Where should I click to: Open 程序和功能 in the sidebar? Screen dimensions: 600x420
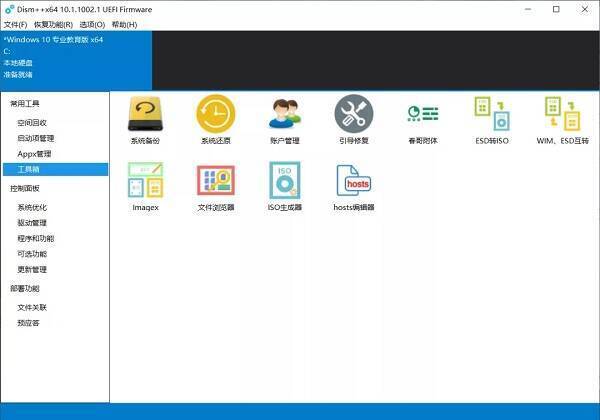coord(36,238)
